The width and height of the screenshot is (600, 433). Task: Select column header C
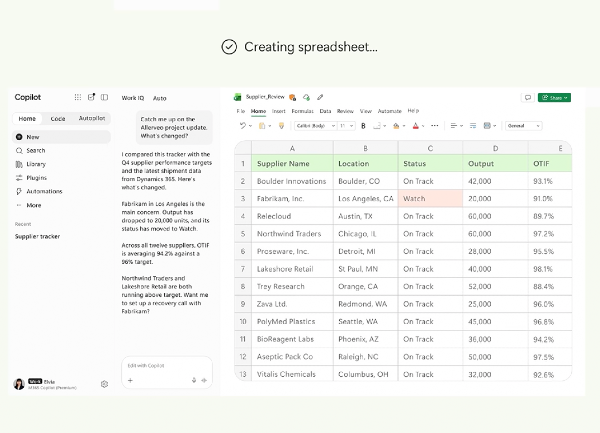[x=430, y=148]
